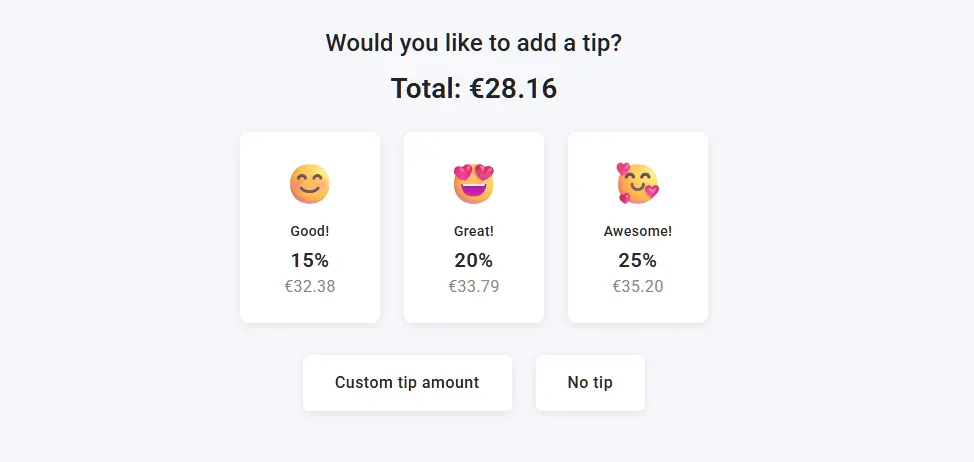Choose the €32.38 total option

pyautogui.click(x=310, y=287)
